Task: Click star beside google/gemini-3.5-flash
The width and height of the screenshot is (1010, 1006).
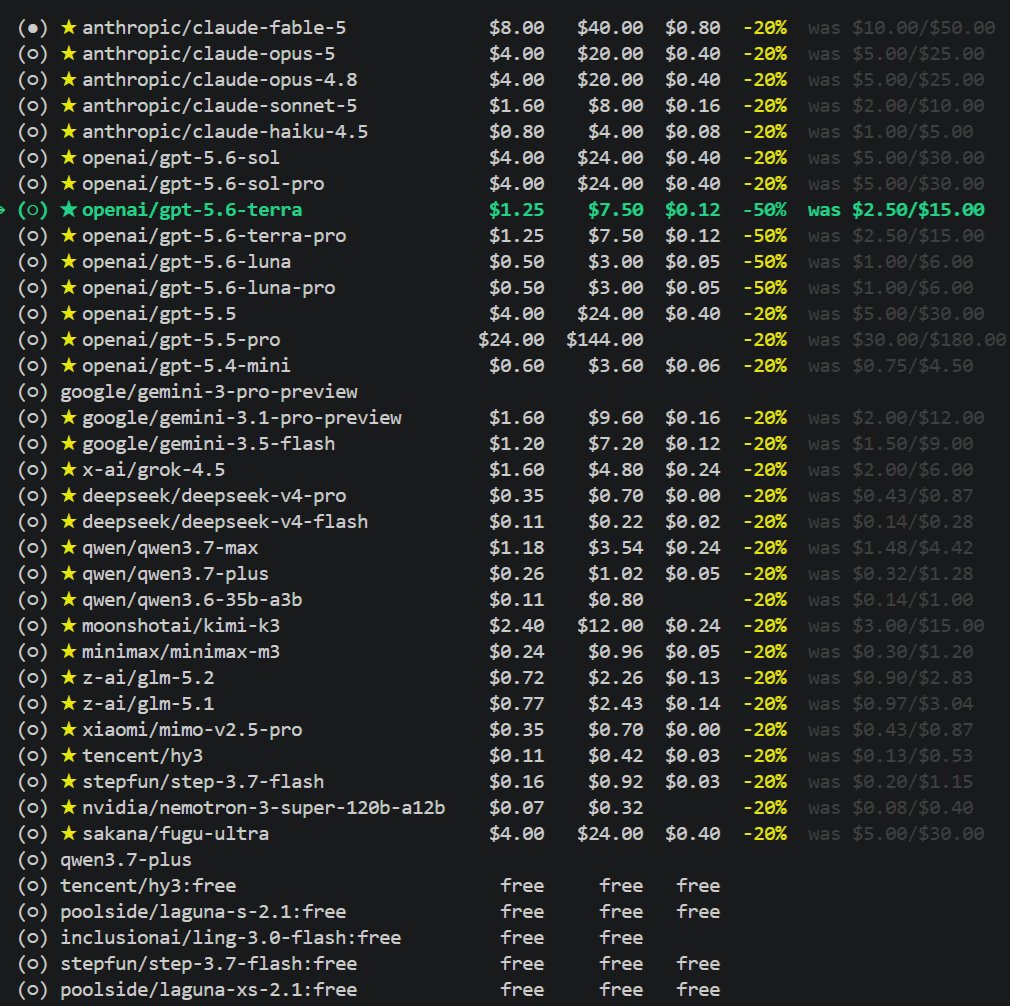Action: pos(68,444)
